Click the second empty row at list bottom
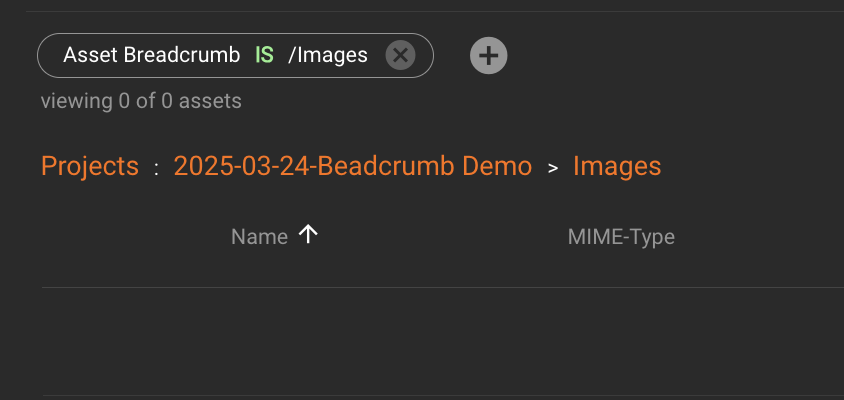The image size is (844, 400). [x=440, y=397]
